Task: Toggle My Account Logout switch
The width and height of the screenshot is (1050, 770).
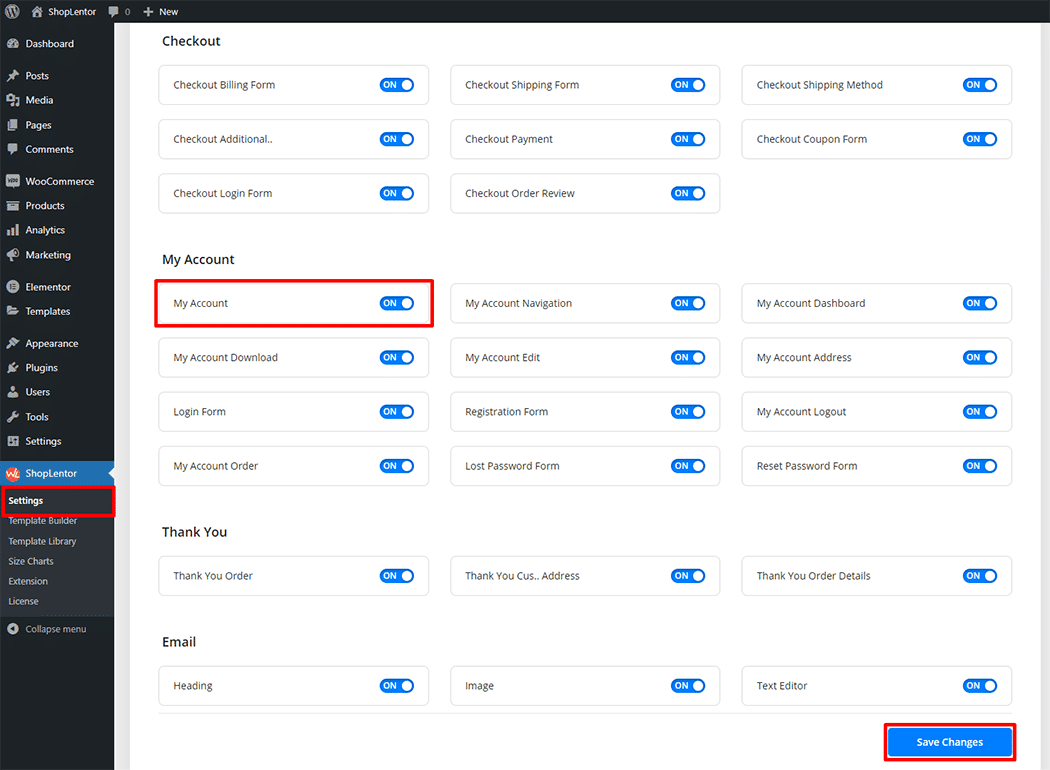Action: 980,412
